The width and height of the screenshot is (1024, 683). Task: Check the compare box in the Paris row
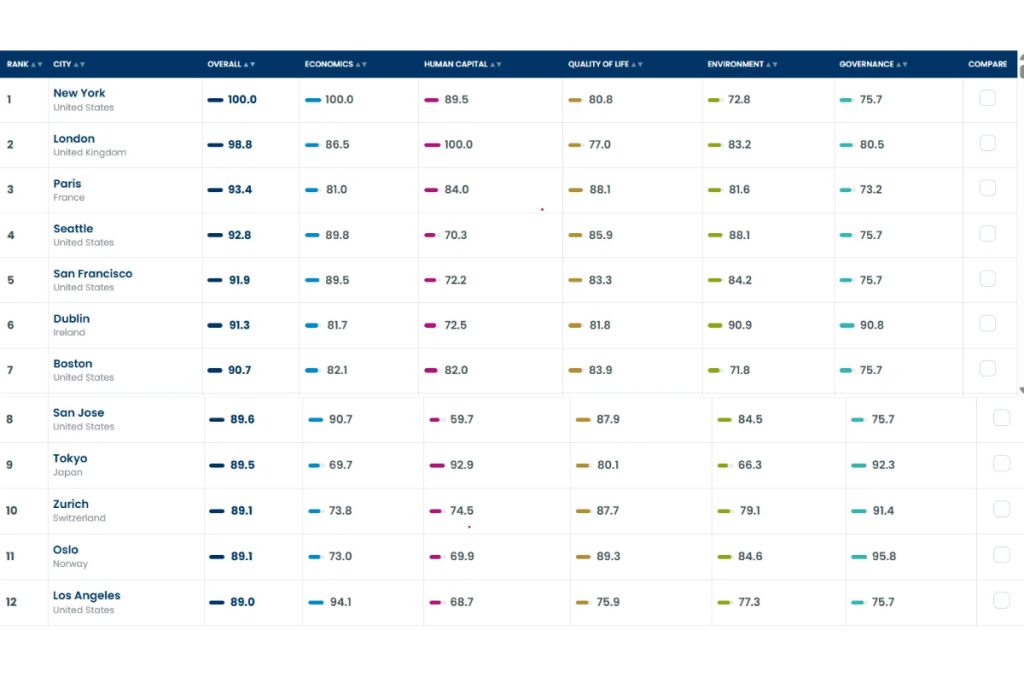(x=987, y=189)
